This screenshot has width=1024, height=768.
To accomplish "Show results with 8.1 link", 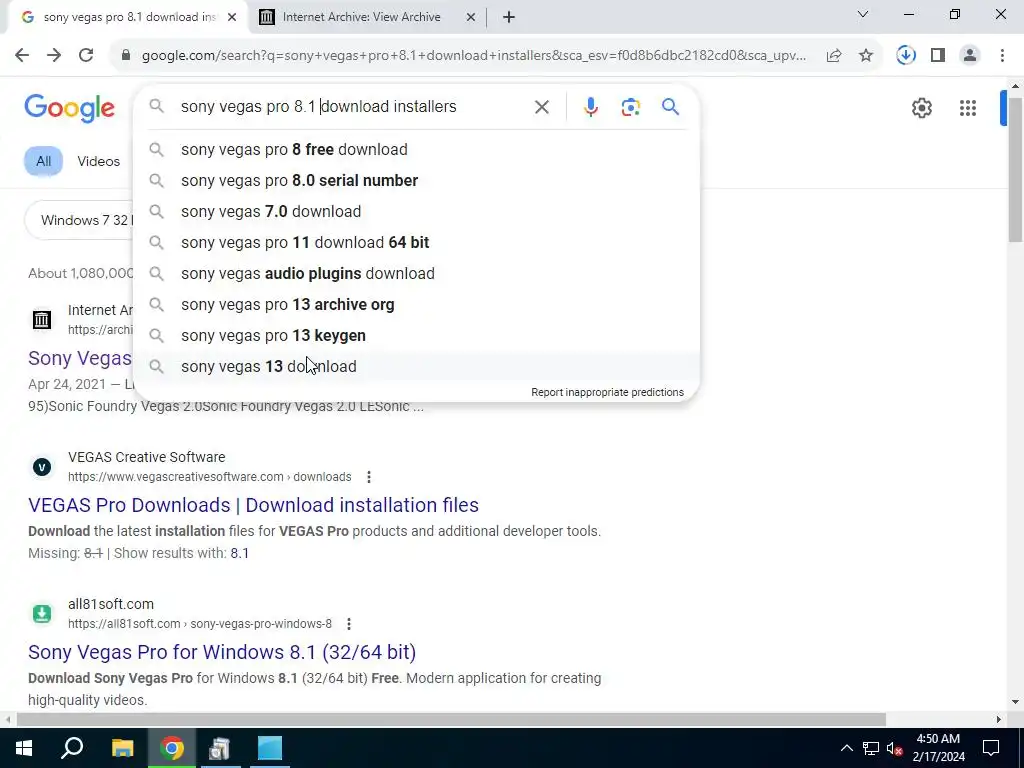I will 240,554.
